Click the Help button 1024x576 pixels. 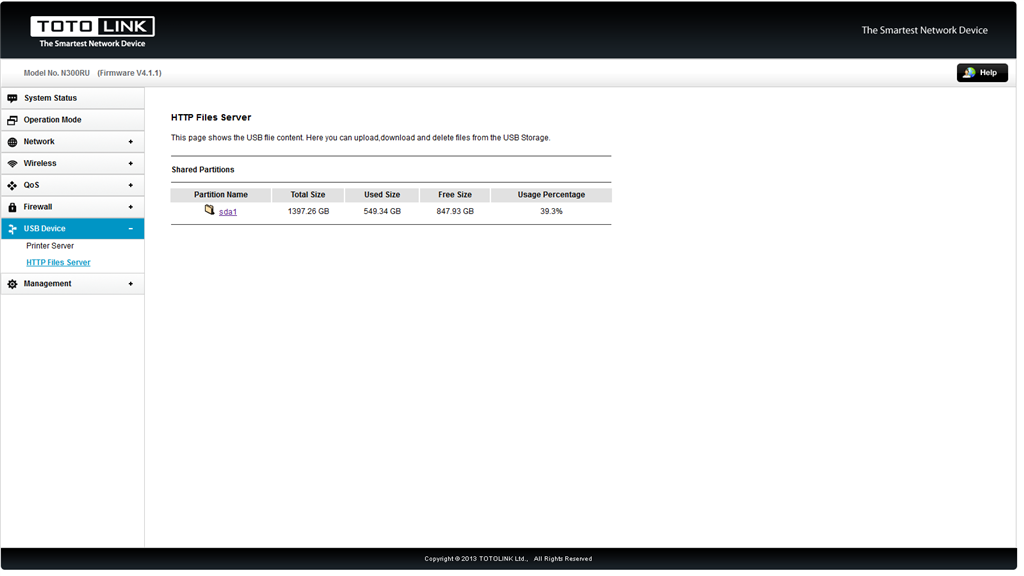coord(982,73)
